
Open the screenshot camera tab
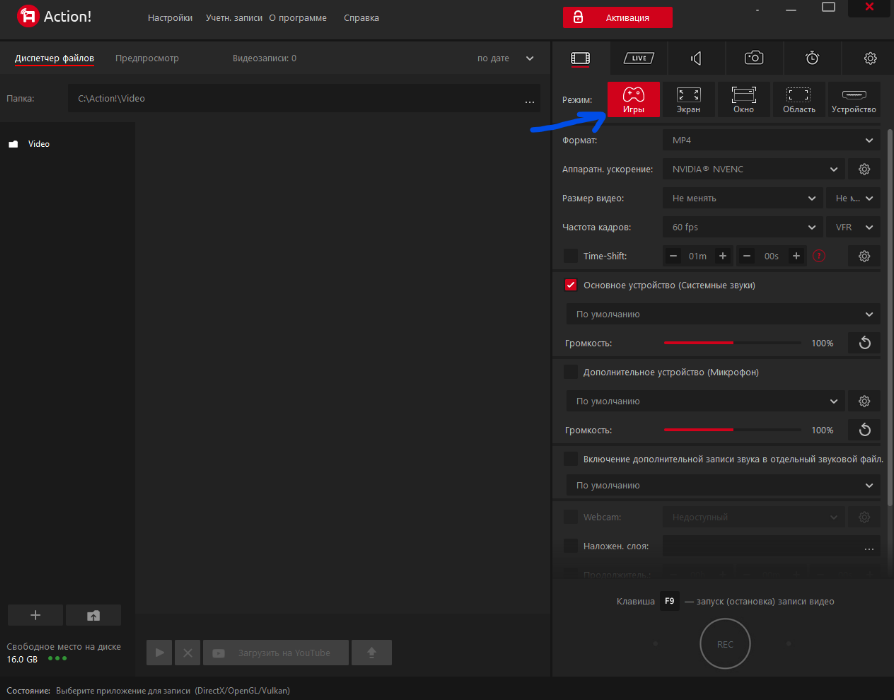click(754, 58)
